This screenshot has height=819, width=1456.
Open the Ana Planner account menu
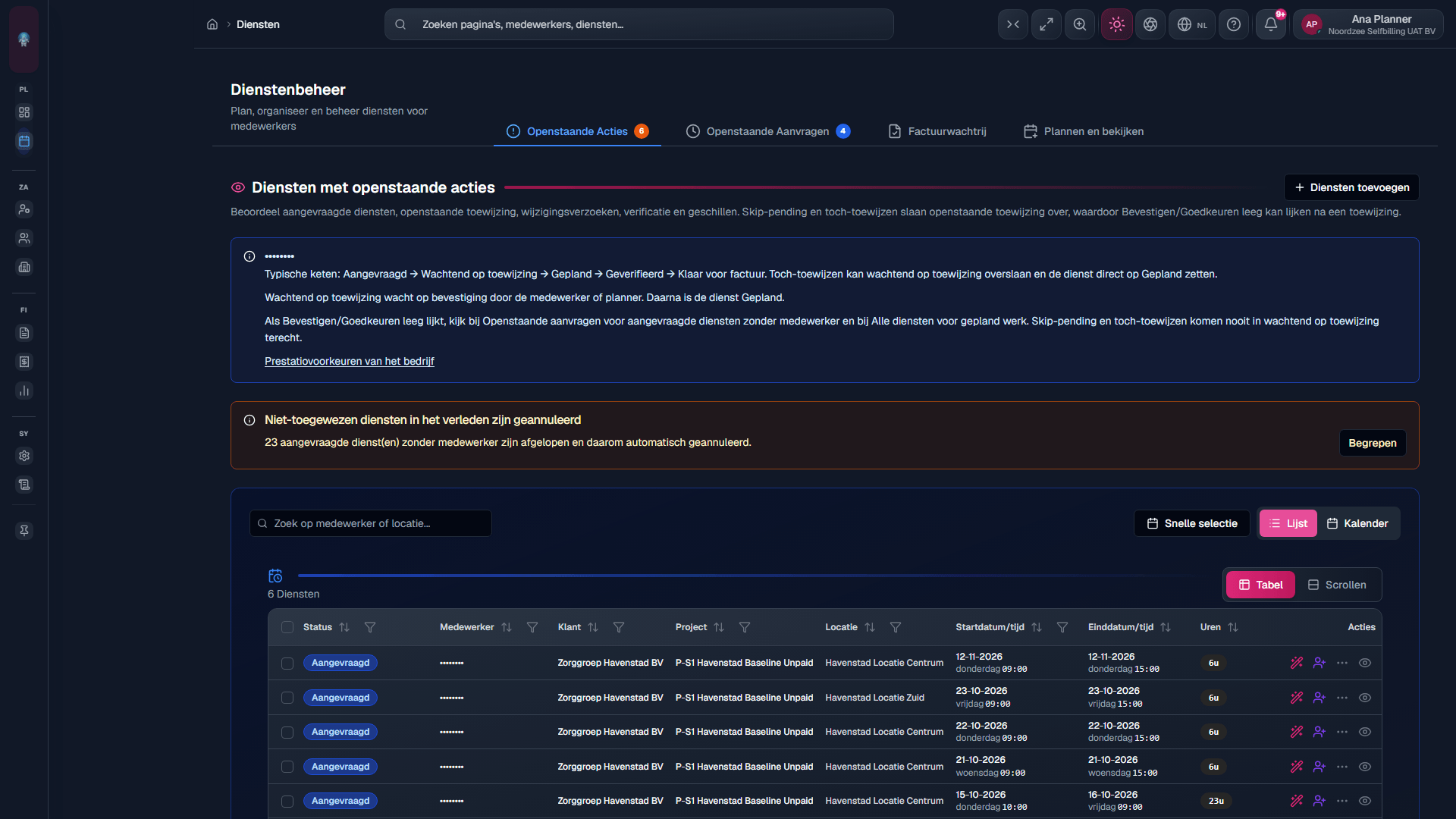point(1369,24)
